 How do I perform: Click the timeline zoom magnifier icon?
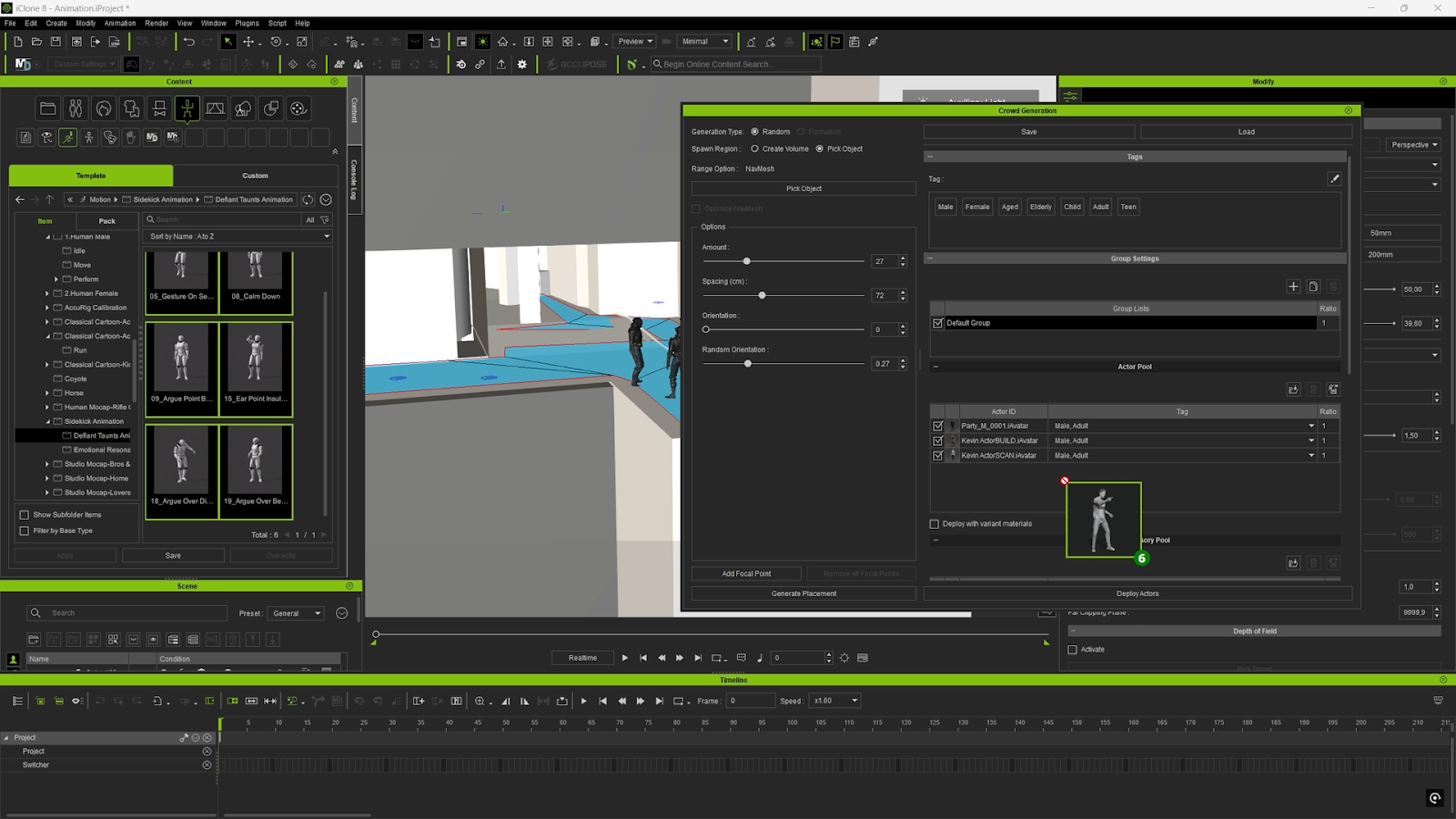pos(480,701)
